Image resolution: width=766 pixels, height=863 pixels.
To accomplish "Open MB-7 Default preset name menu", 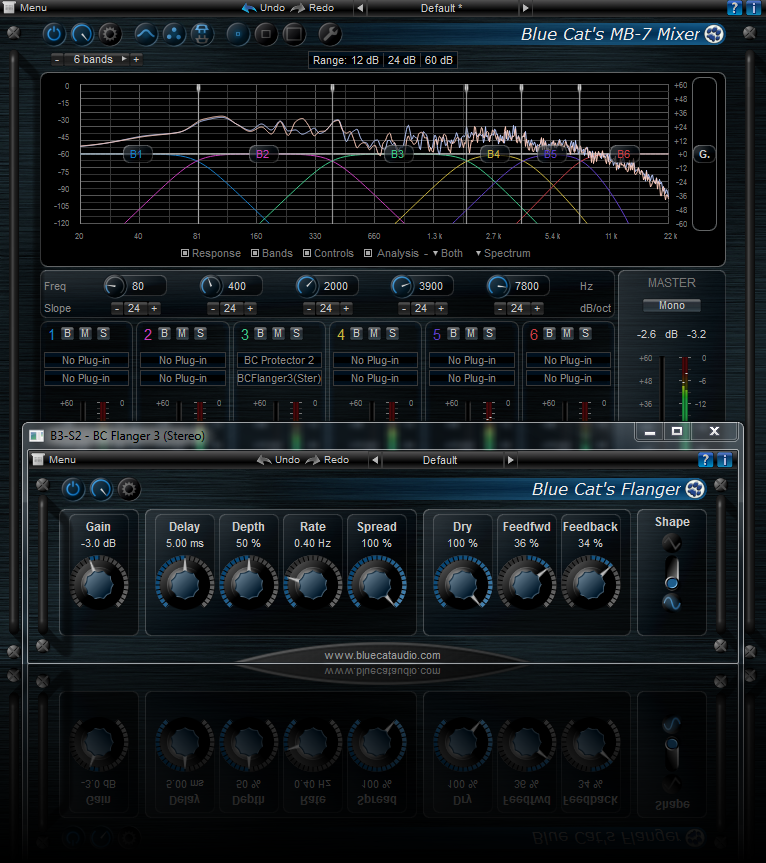I will pos(442,8).
